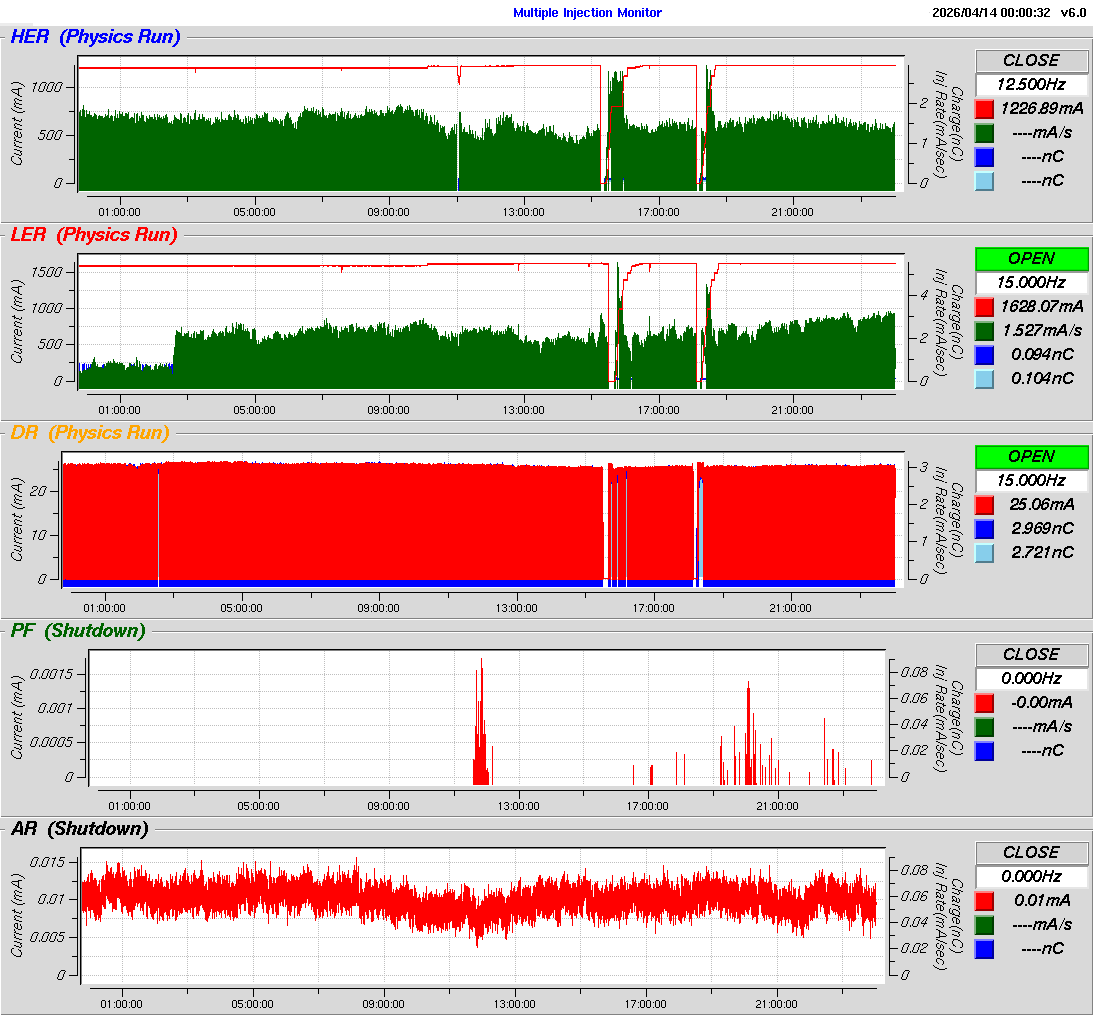
Task: Select the red swatch next to 25.06mA
Action: pos(984,504)
